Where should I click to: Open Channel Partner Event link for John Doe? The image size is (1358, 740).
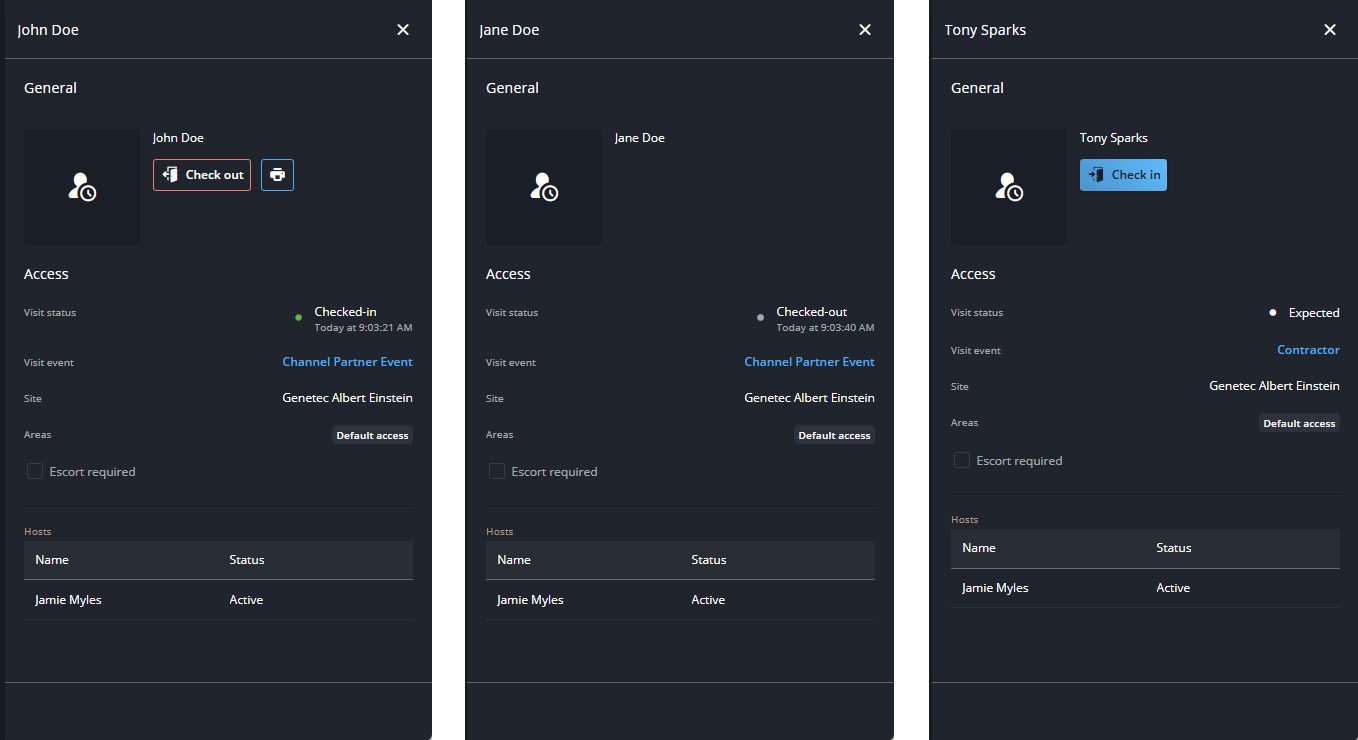point(347,362)
